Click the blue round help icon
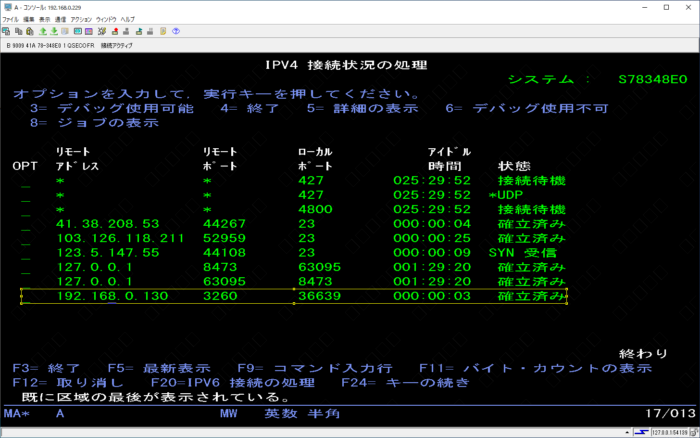Image resolution: width=700 pixels, height=438 pixels. (176, 31)
